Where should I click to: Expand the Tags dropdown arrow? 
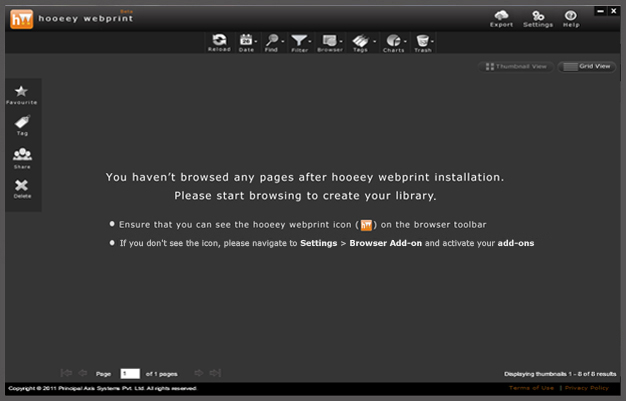coord(374,41)
